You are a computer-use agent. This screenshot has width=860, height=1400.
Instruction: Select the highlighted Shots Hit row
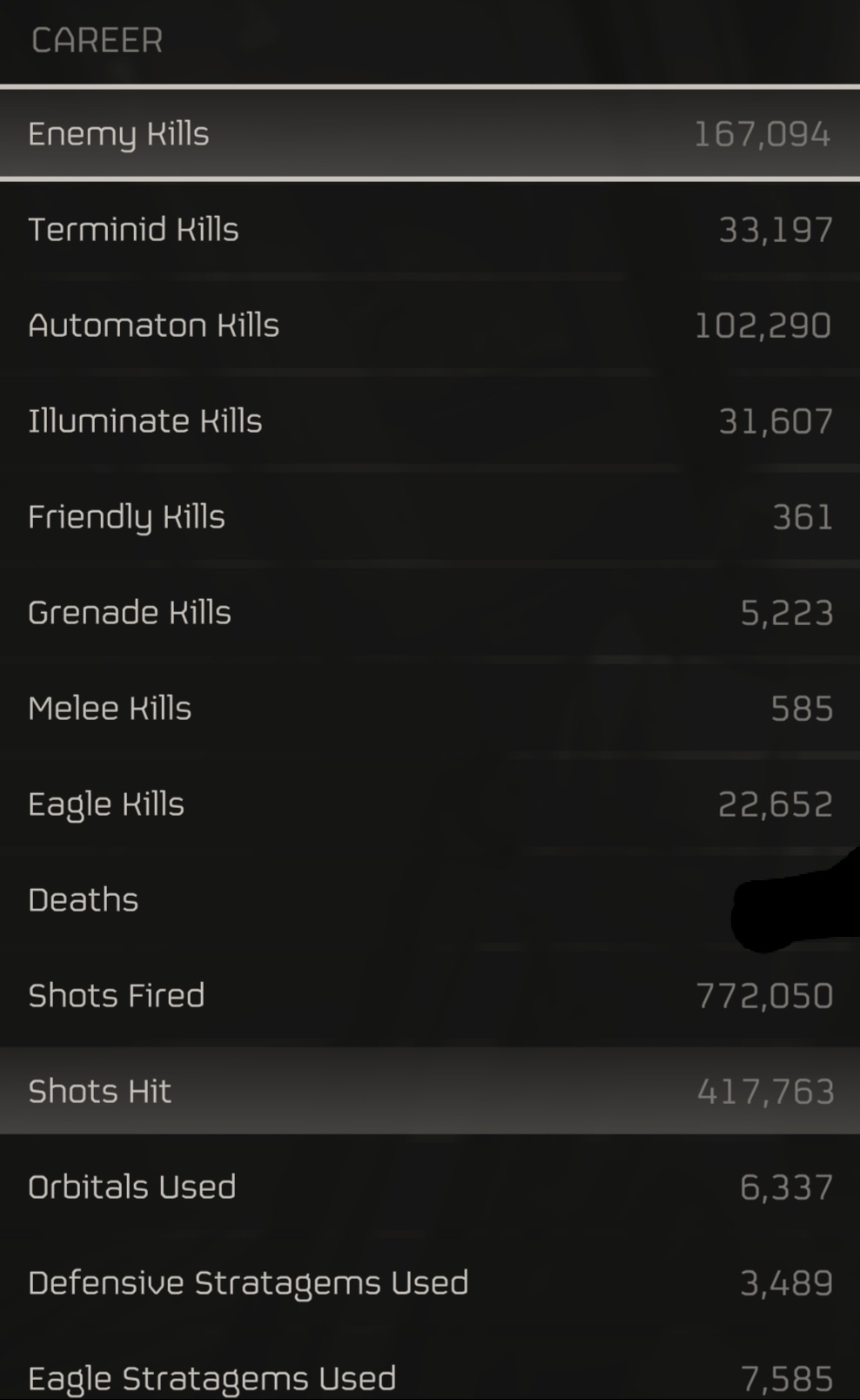[430, 1091]
